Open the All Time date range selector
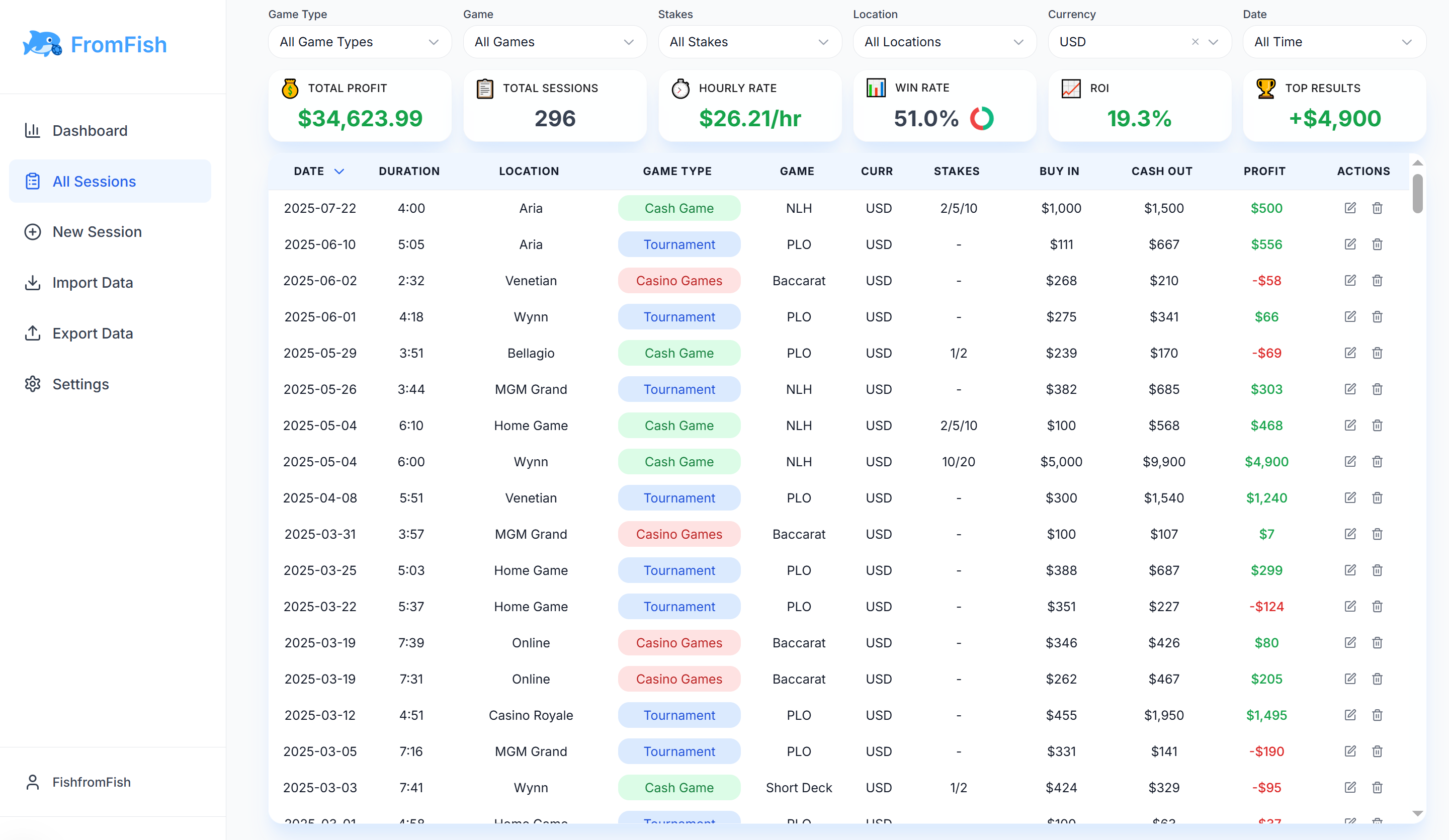The height and width of the screenshot is (840, 1449). pos(1334,41)
